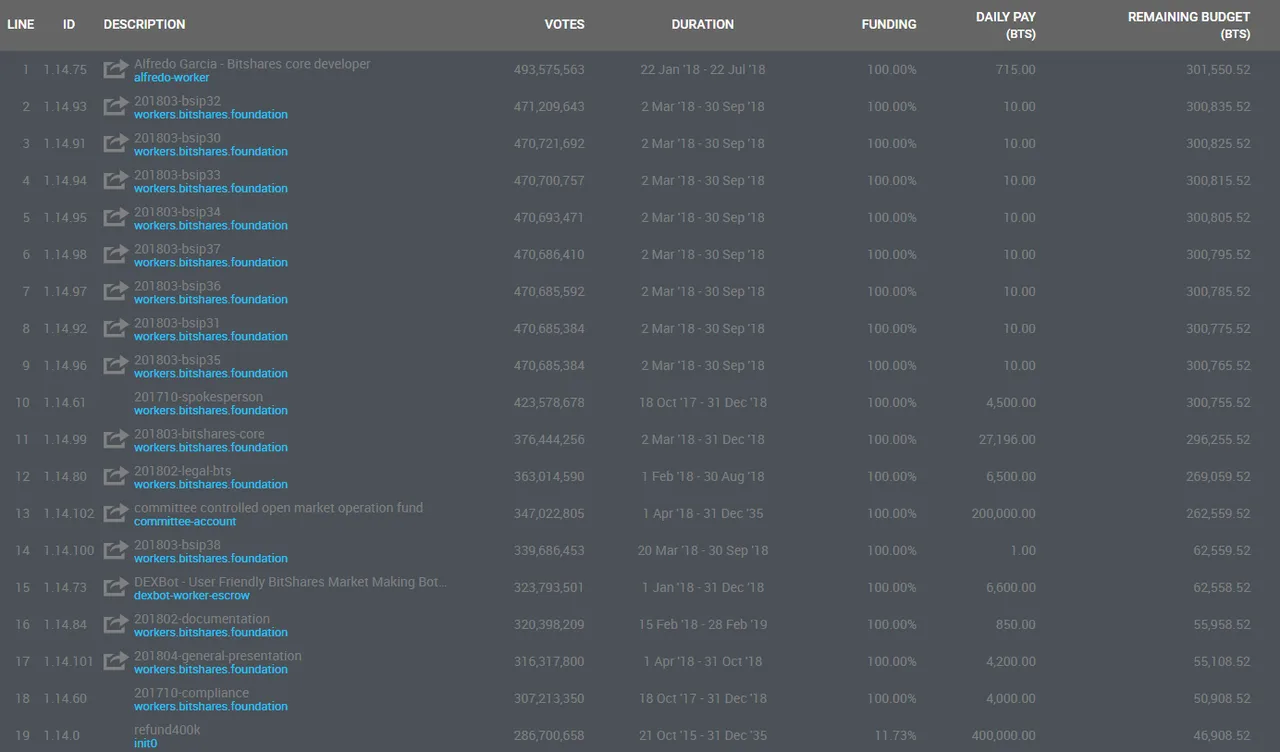Select 201802-documentation description
Image resolution: width=1280 pixels, height=752 pixels.
click(x=202, y=619)
